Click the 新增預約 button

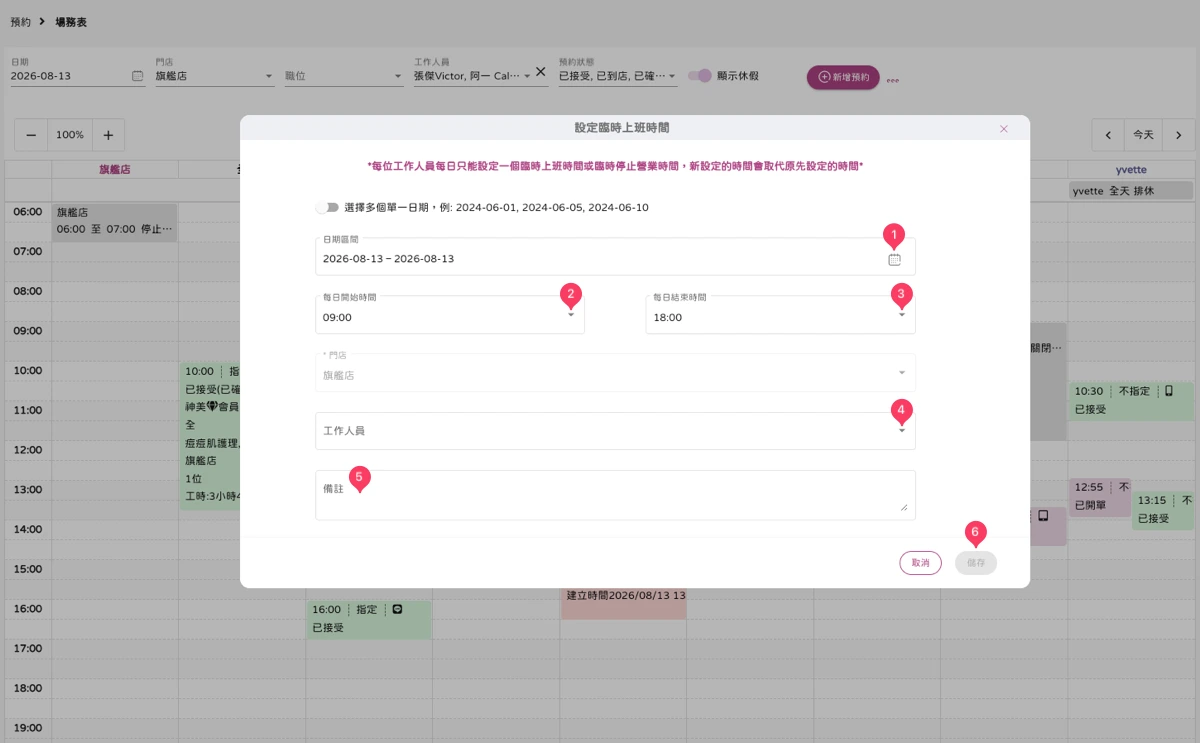click(x=843, y=77)
